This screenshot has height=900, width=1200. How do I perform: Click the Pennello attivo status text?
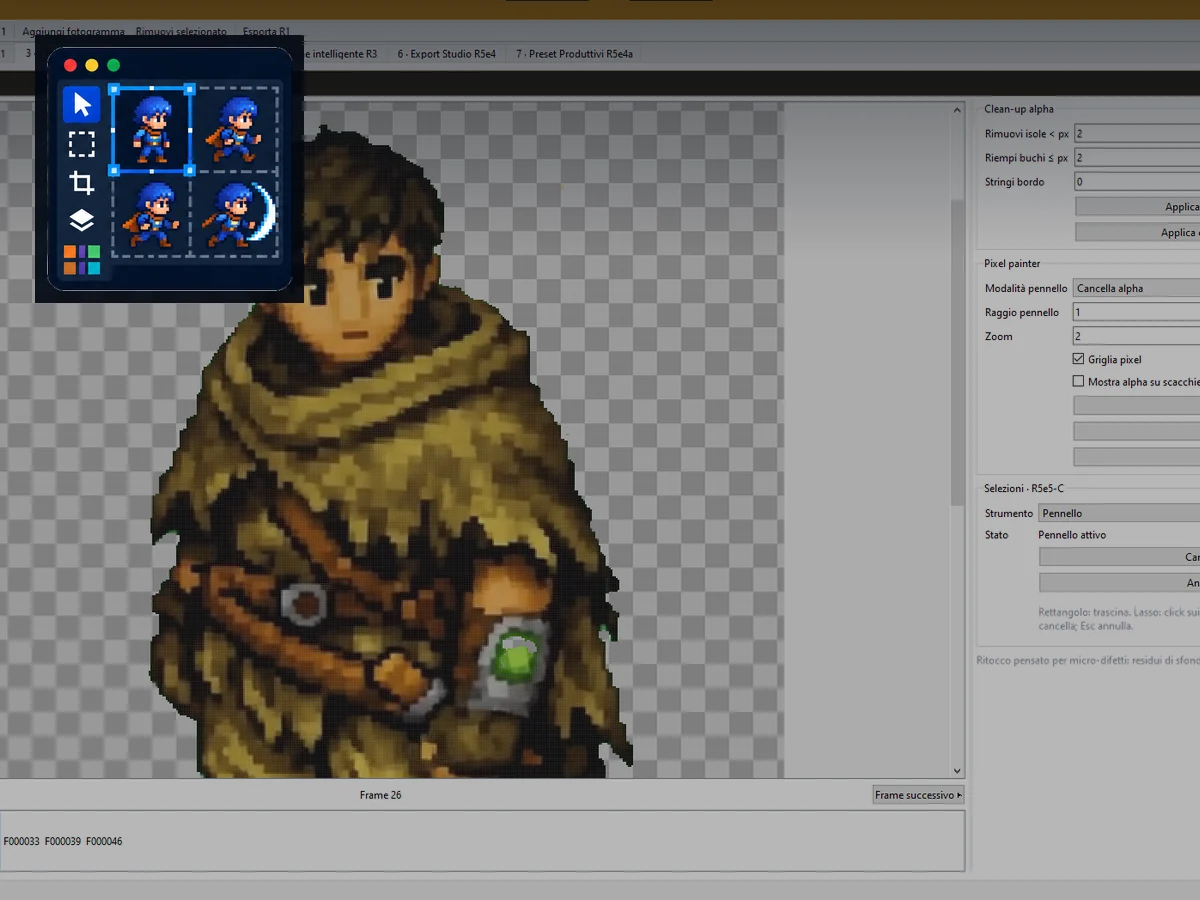click(x=1072, y=535)
